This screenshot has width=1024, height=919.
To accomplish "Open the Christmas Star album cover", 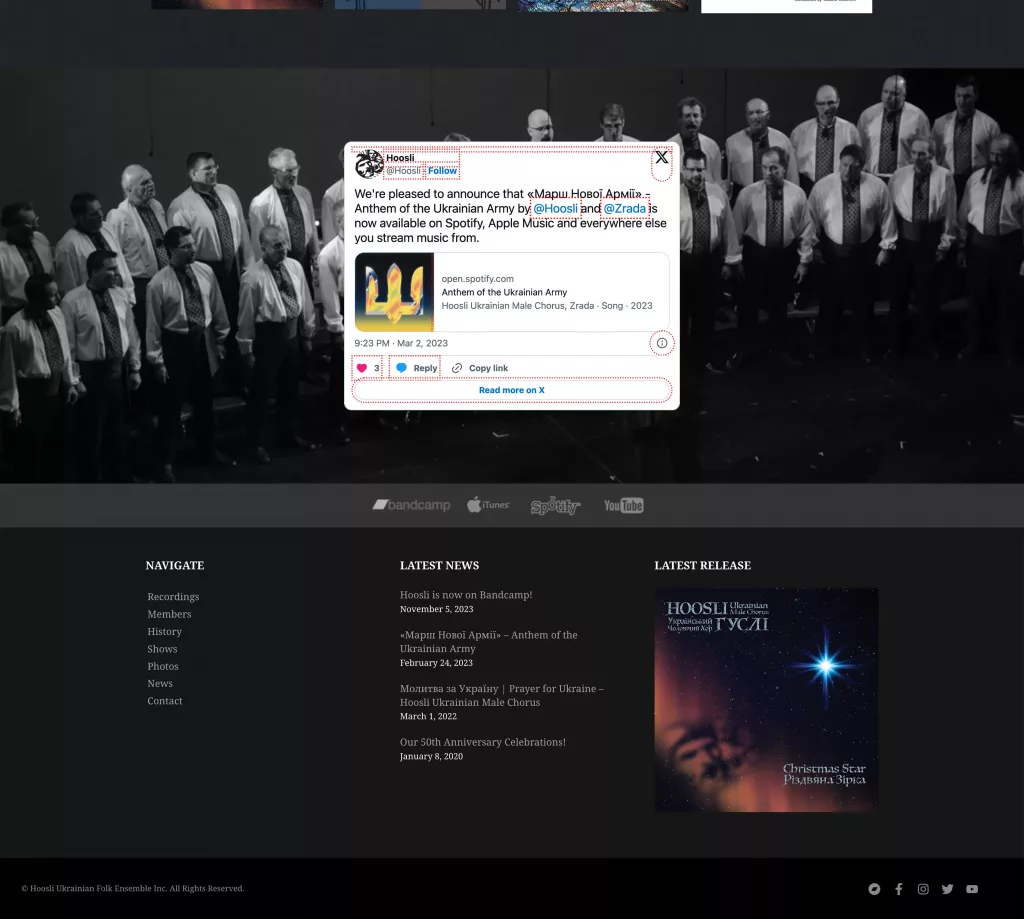I will 766,699.
